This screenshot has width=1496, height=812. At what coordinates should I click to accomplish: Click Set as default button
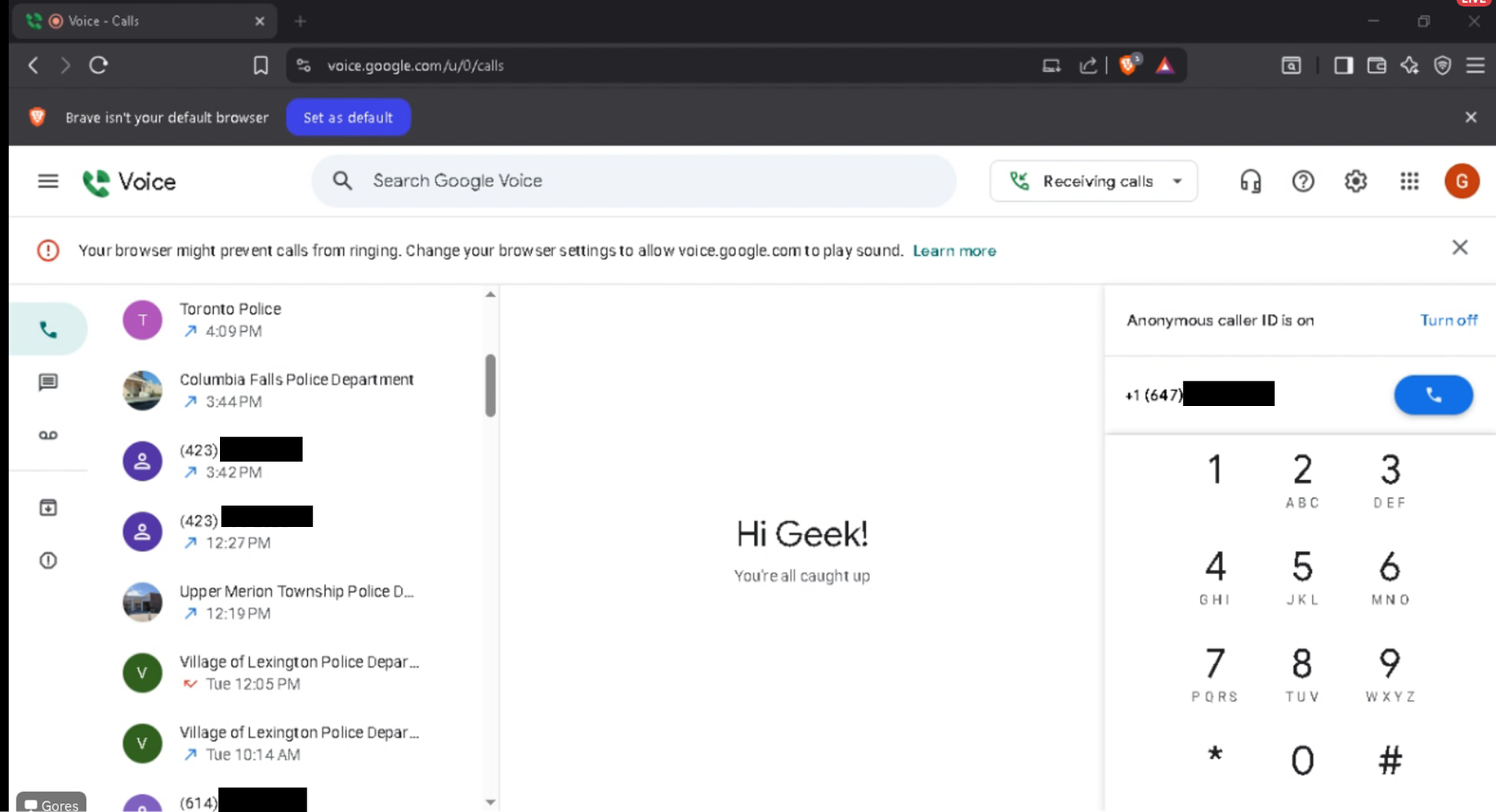pos(348,117)
